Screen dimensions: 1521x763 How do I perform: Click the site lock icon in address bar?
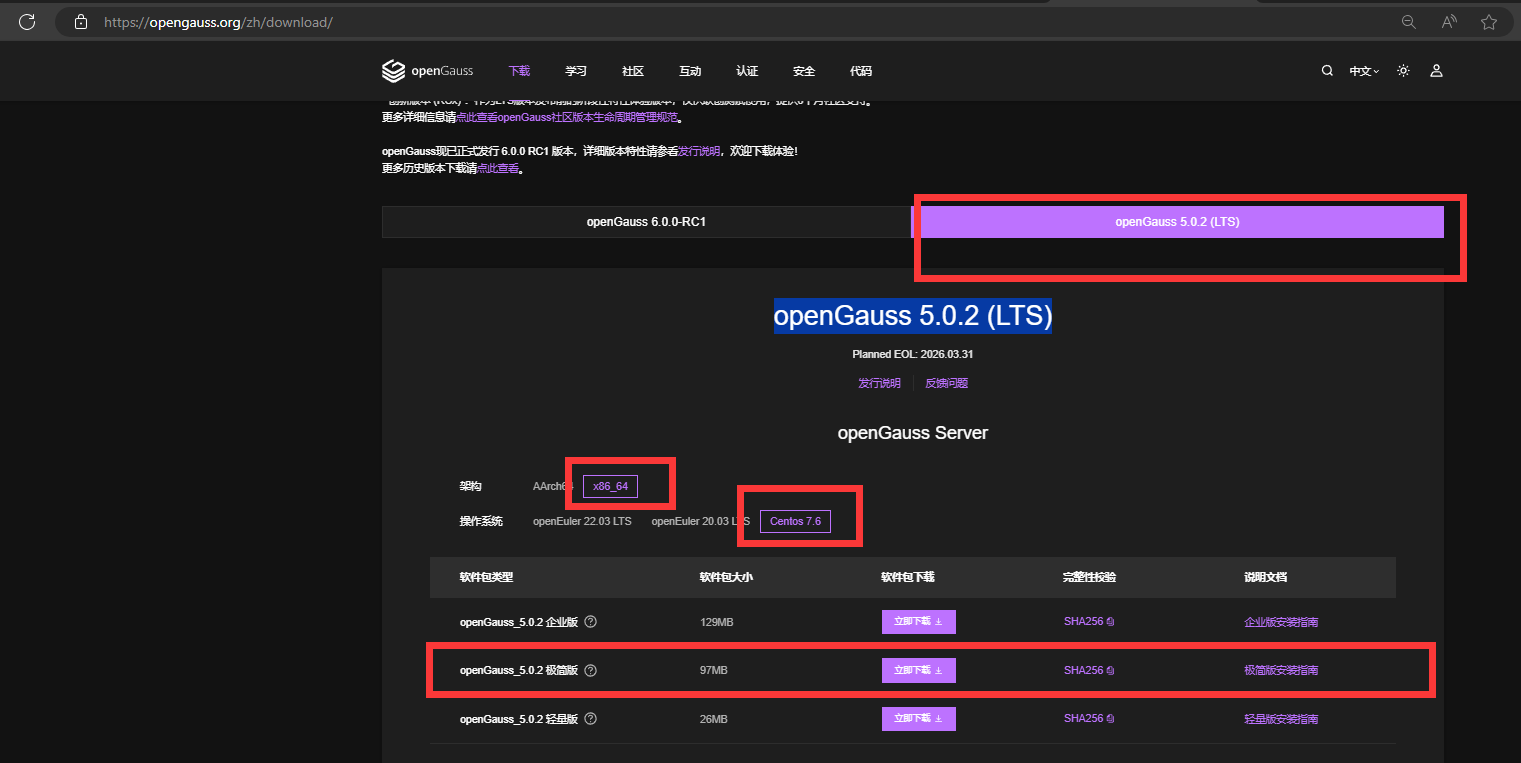coord(81,22)
